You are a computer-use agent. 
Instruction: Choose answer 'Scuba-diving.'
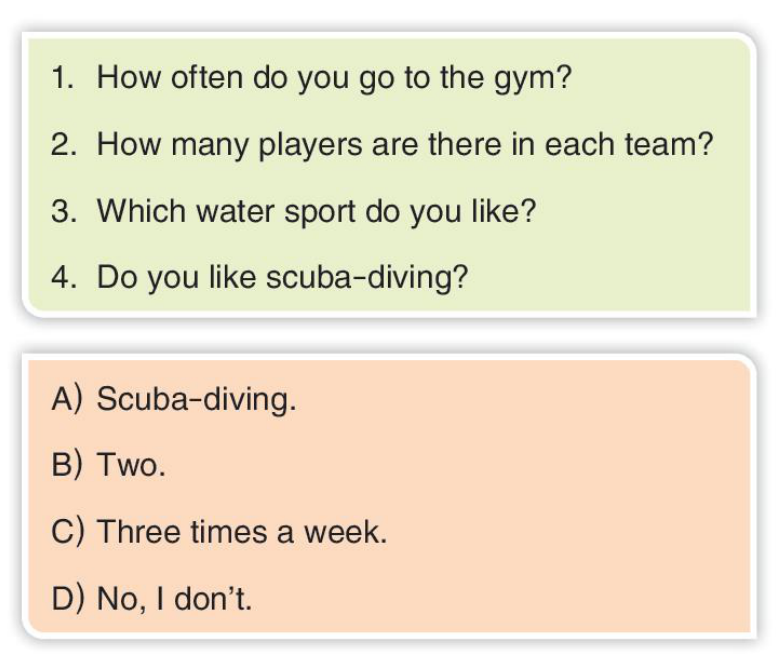[196, 400]
